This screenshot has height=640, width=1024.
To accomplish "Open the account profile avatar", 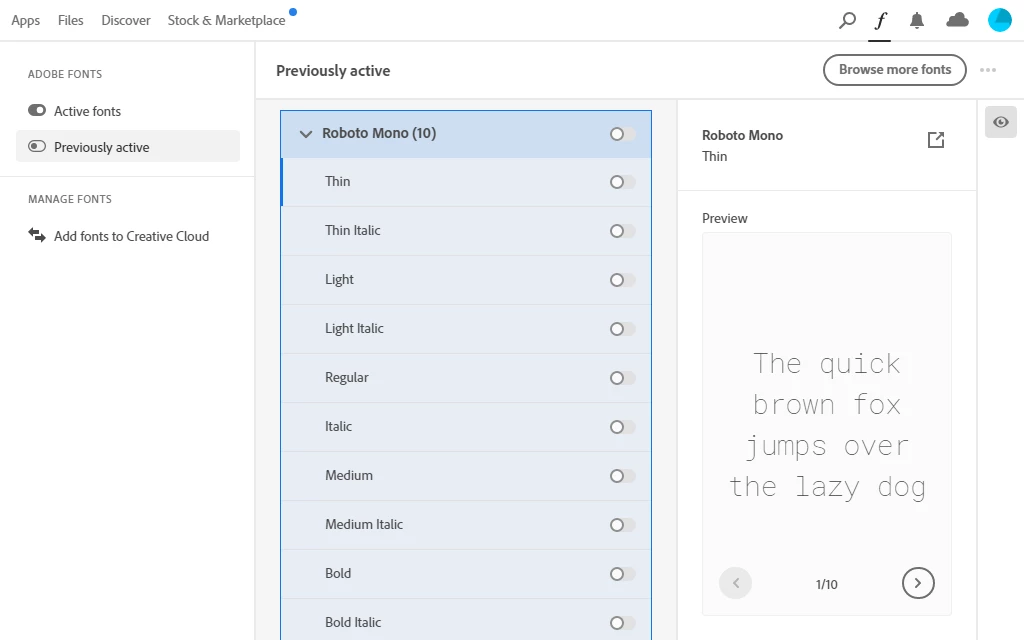I will coord(1000,20).
